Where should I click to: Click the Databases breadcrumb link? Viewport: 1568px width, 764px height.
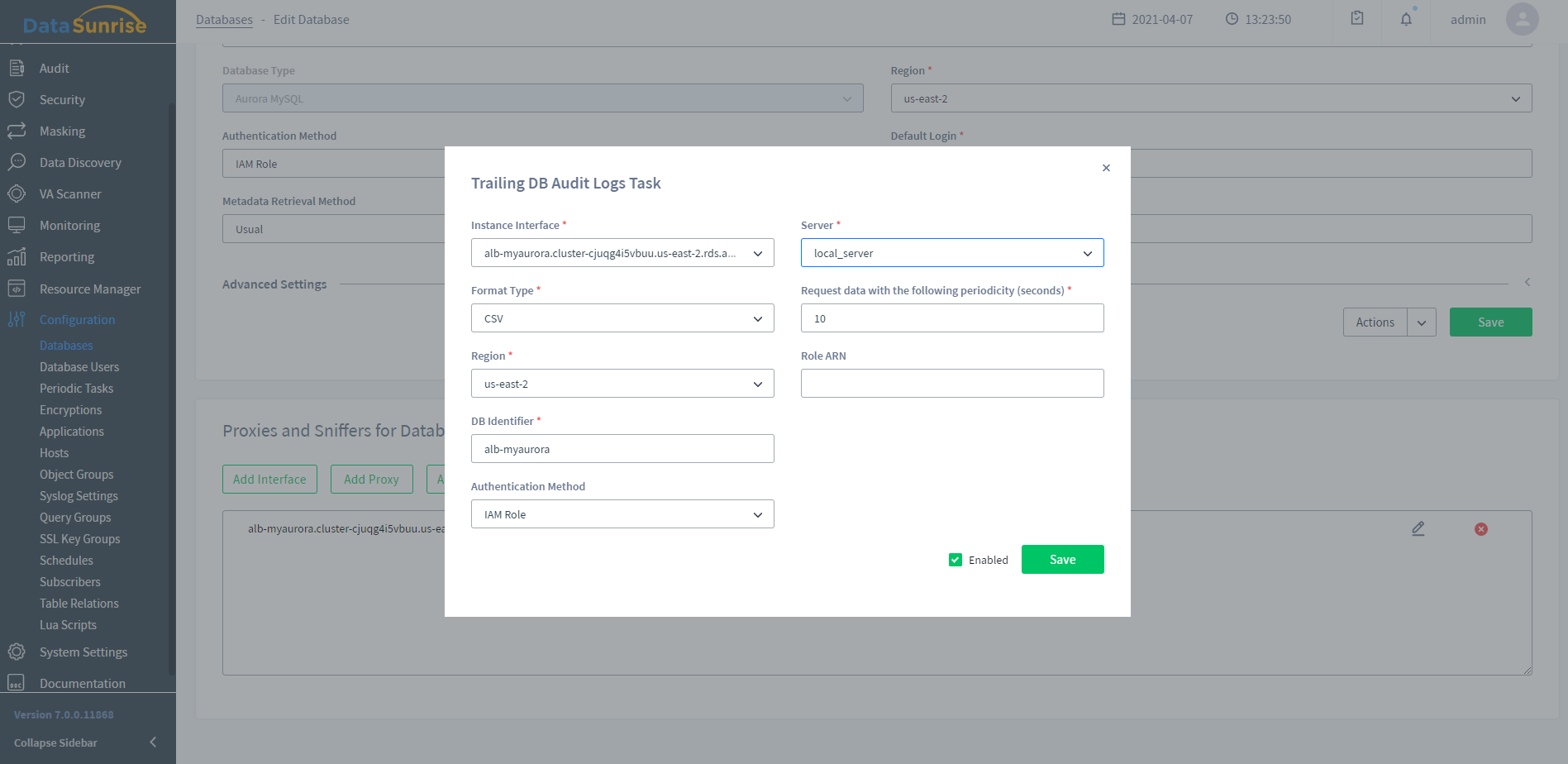pyautogui.click(x=224, y=20)
